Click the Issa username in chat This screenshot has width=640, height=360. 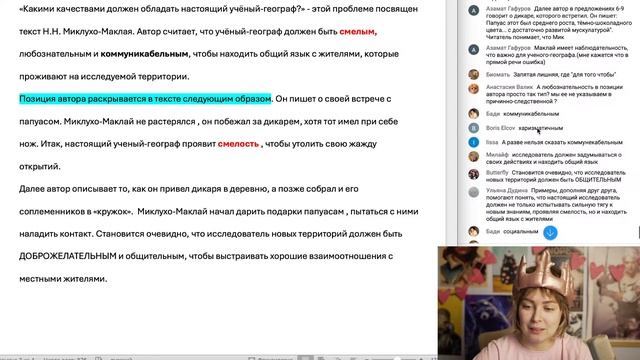click(x=492, y=142)
